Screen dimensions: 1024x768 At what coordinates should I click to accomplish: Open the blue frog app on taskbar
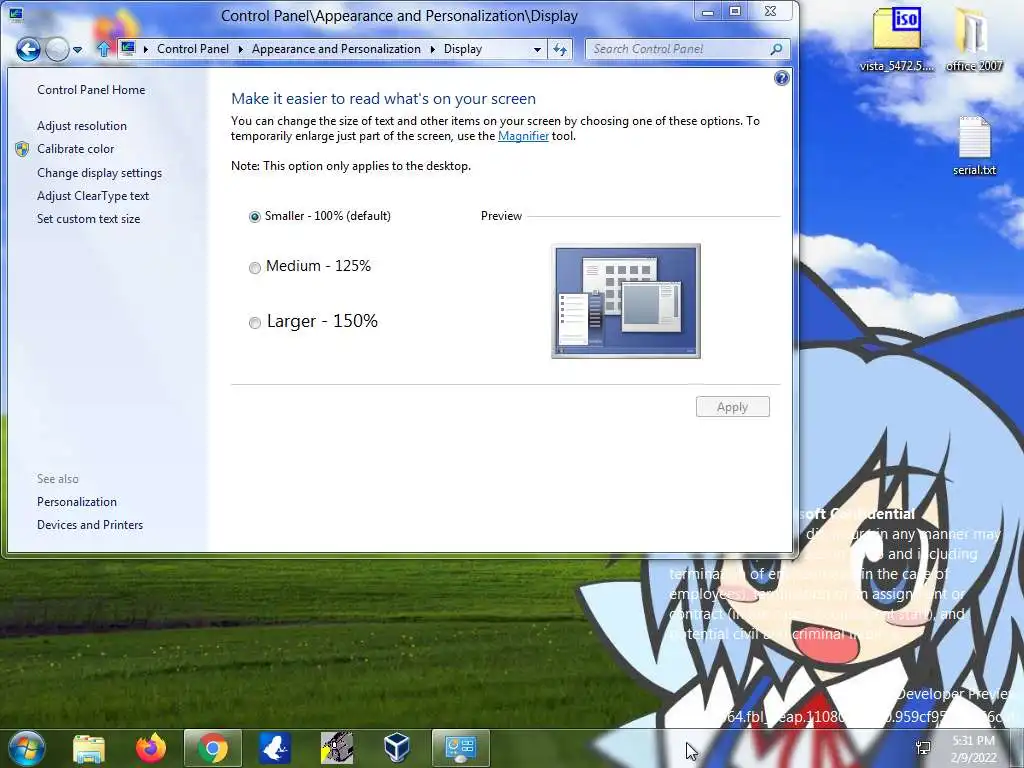[x=274, y=748]
